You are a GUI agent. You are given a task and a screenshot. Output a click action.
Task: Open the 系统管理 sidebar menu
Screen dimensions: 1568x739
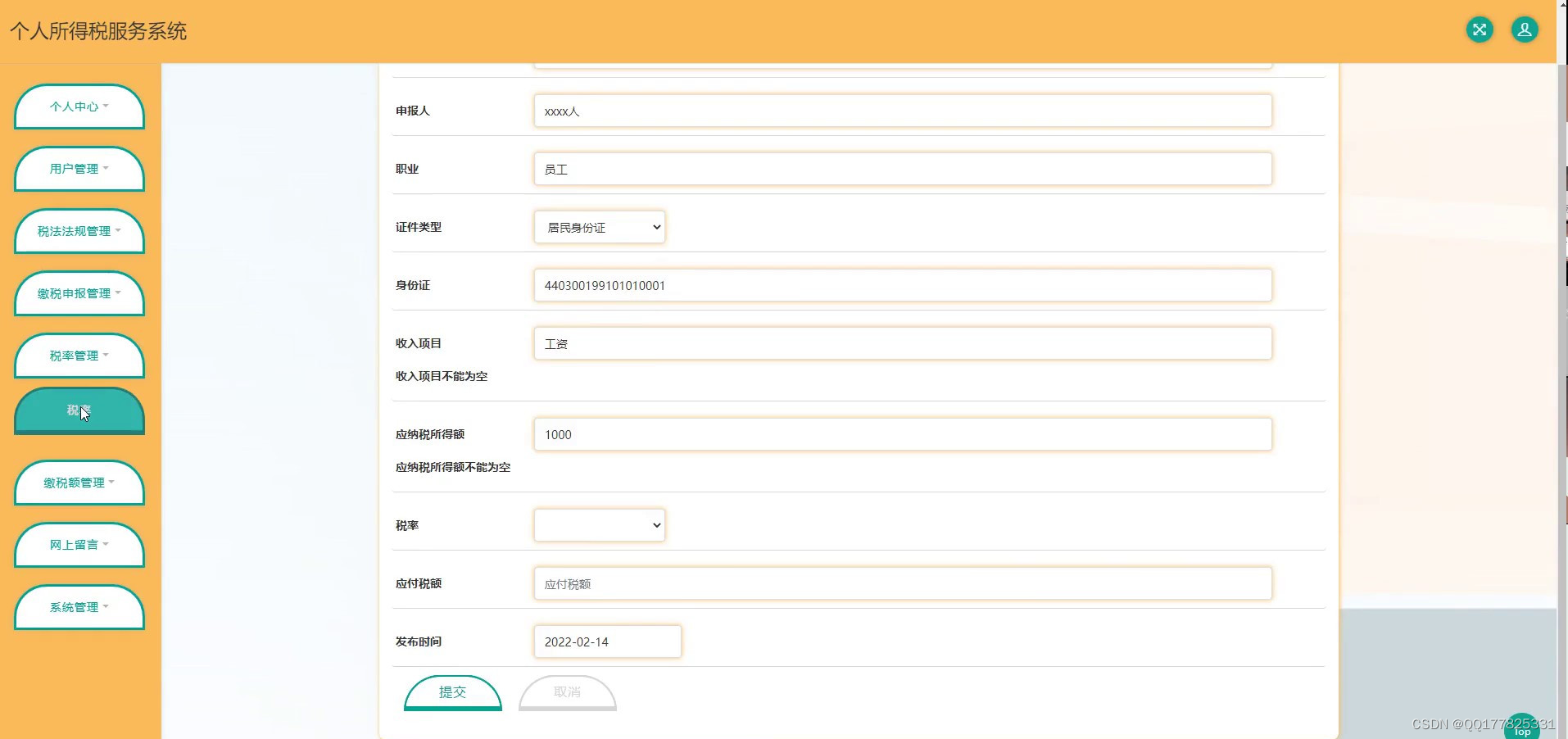click(x=79, y=607)
